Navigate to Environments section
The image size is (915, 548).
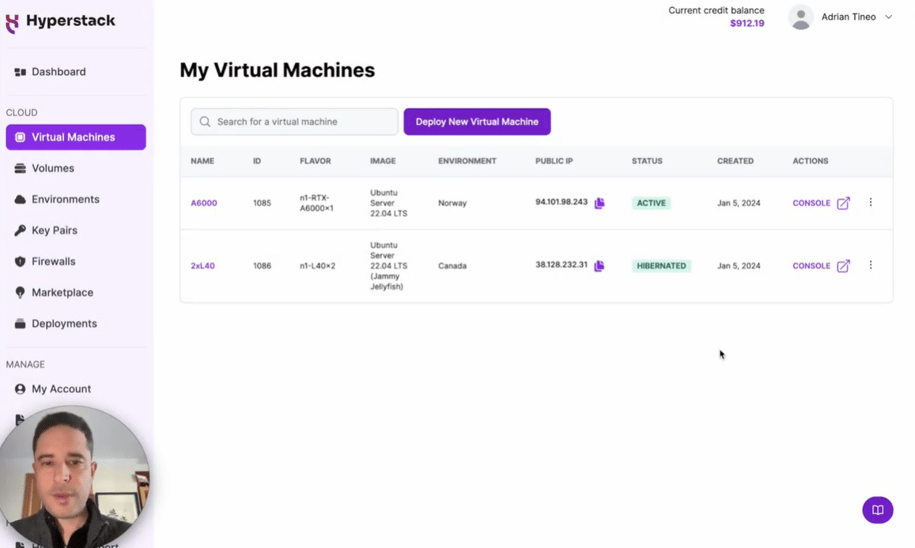65,200
